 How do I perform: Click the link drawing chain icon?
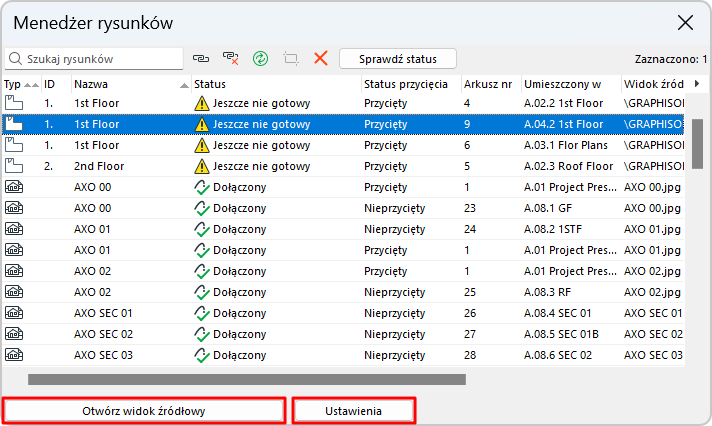tap(201, 59)
